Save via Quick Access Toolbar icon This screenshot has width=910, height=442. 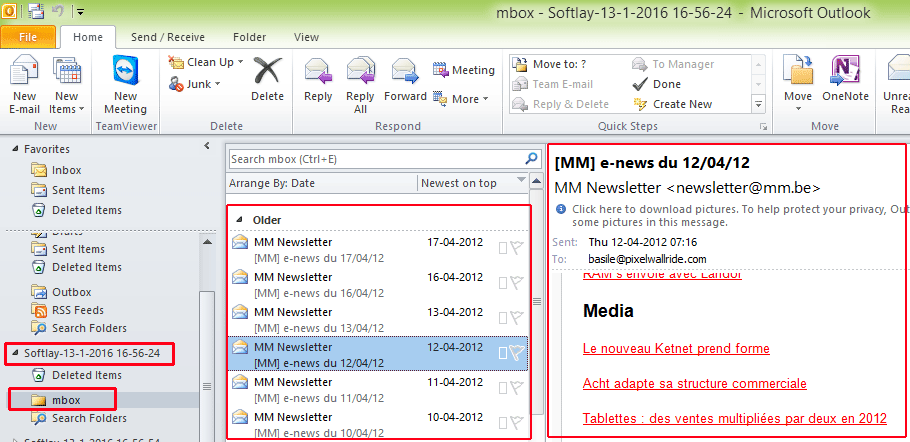[x=36, y=10]
